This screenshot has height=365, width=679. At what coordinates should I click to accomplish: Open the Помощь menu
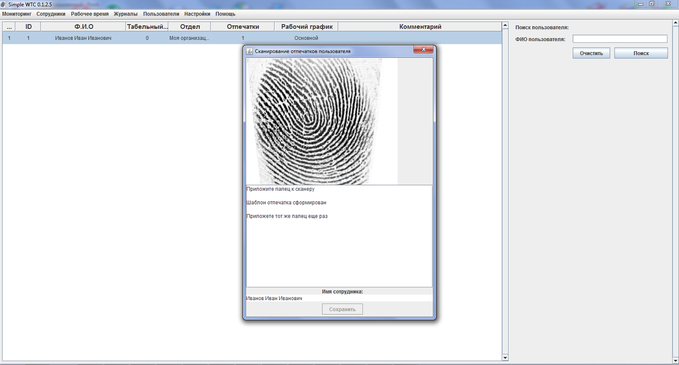225,14
